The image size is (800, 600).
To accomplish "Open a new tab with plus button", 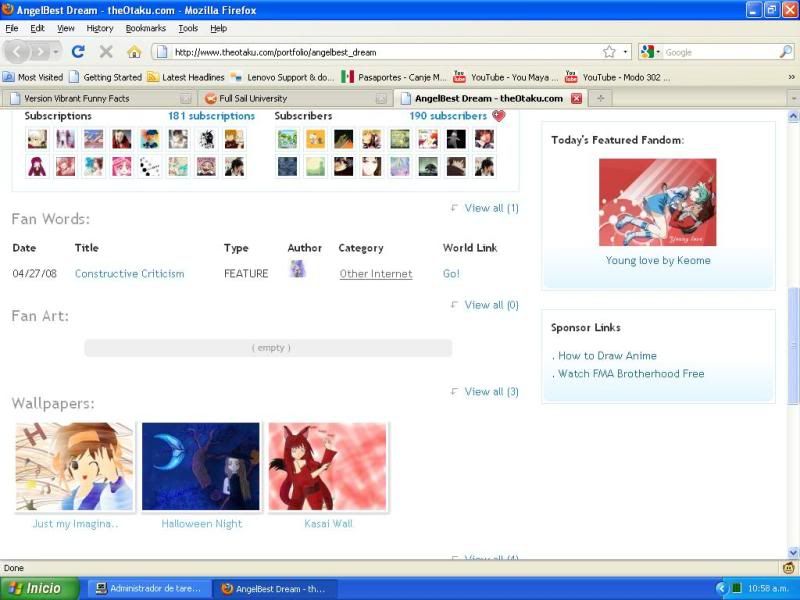I will [x=601, y=98].
